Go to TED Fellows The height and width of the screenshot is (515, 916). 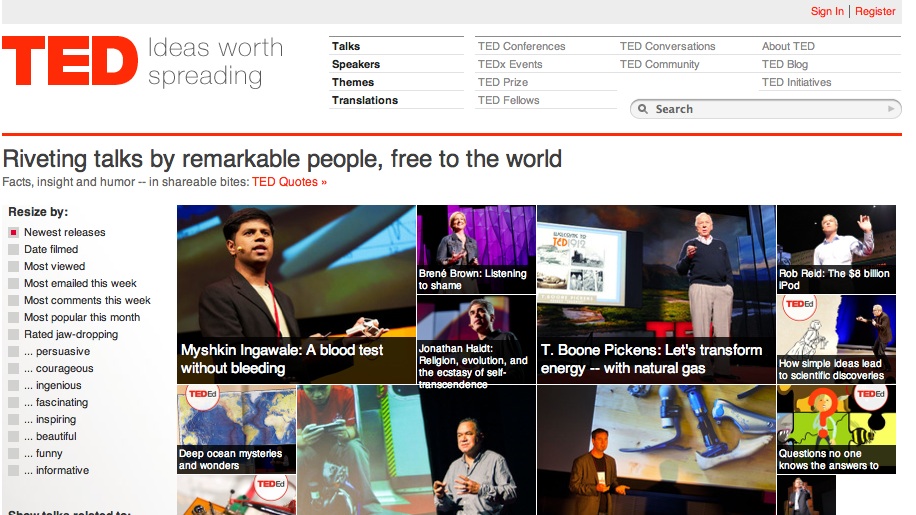point(508,100)
